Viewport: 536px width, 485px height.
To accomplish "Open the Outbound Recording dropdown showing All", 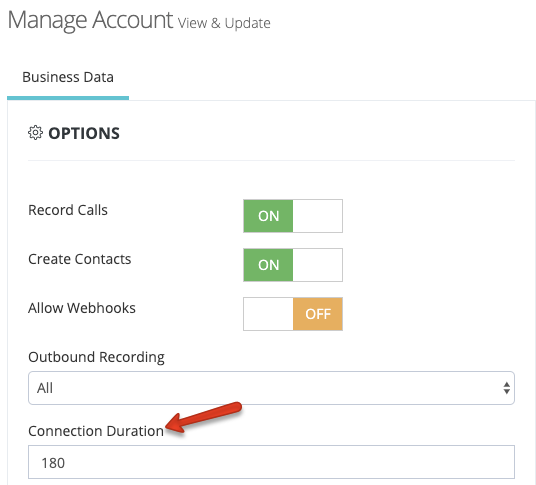I will [x=271, y=388].
